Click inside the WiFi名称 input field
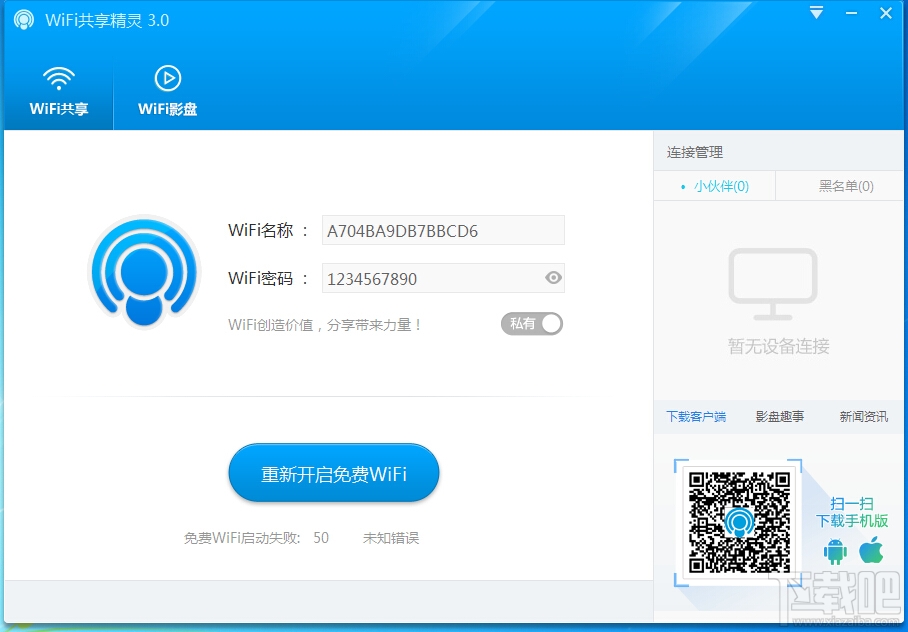Viewport: 908px width, 632px height. tap(443, 230)
